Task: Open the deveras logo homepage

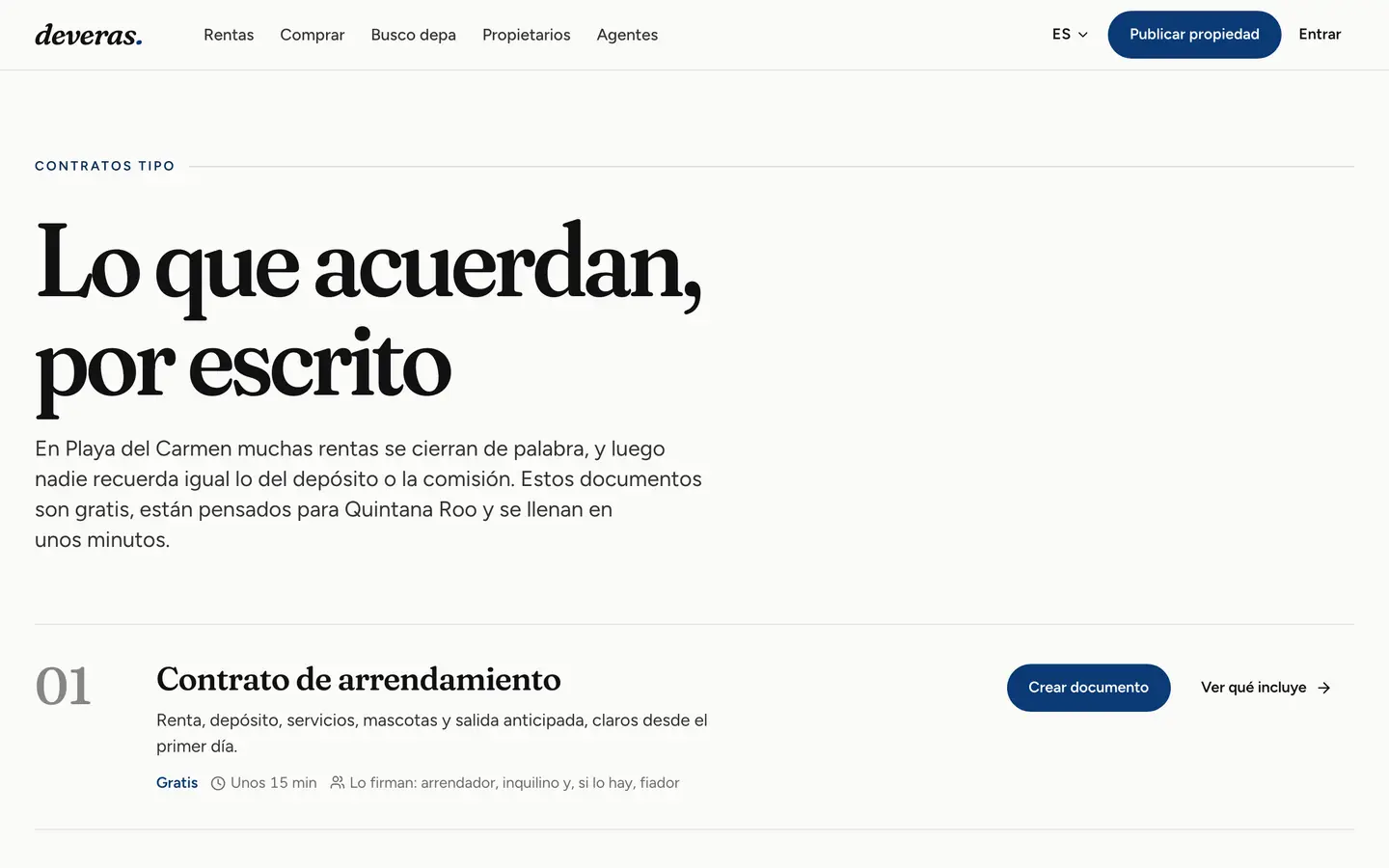Action: (89, 35)
